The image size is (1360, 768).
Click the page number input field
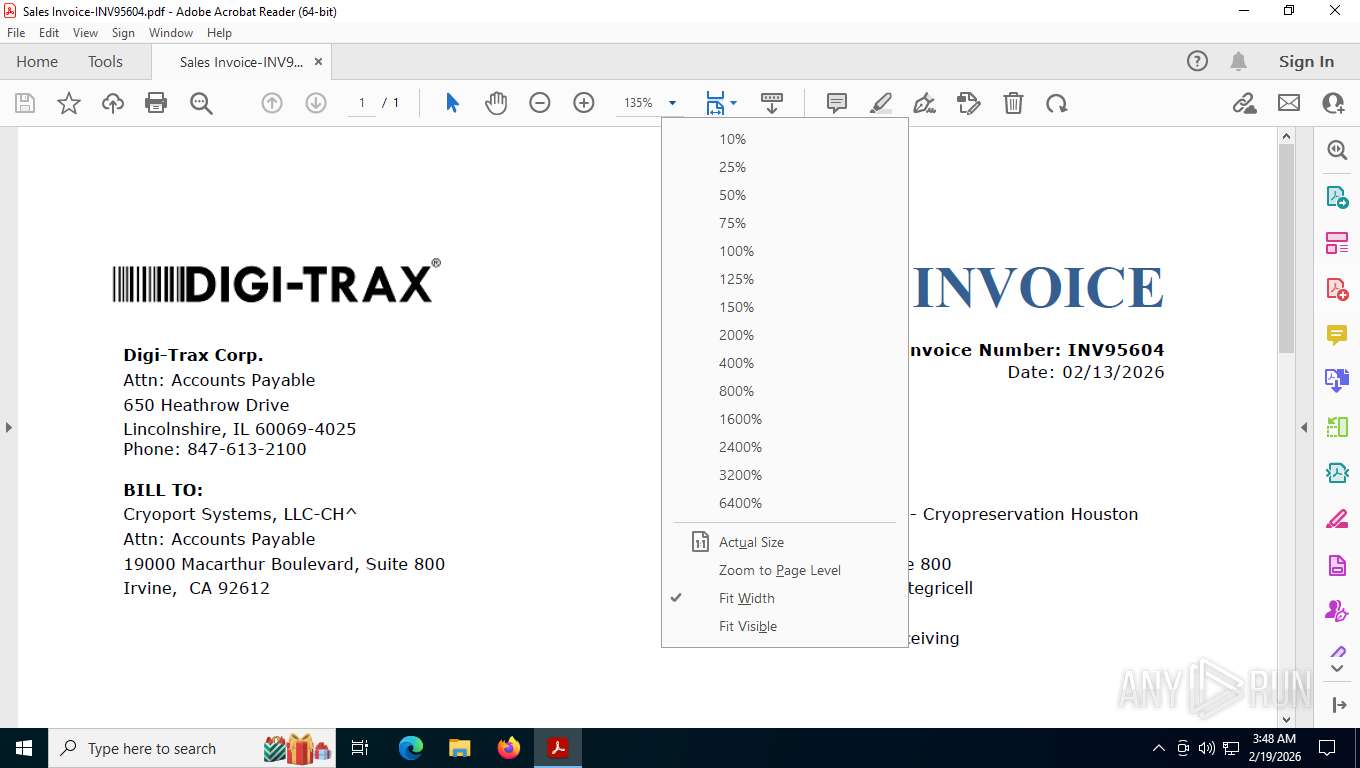tap(362, 103)
